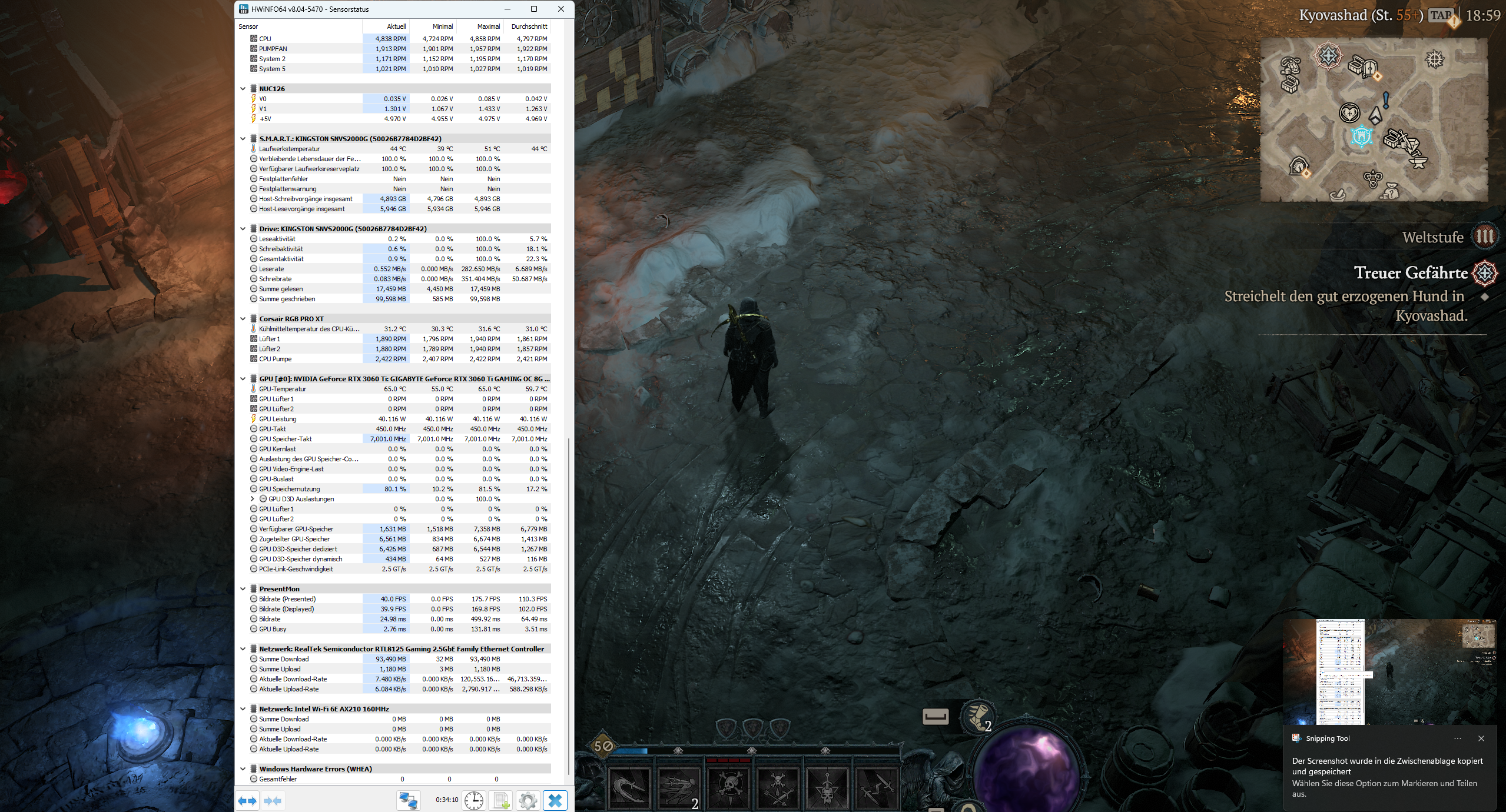Open HWiNFO sensor settings gear
Screen dimensions: 1506x812
tap(528, 801)
